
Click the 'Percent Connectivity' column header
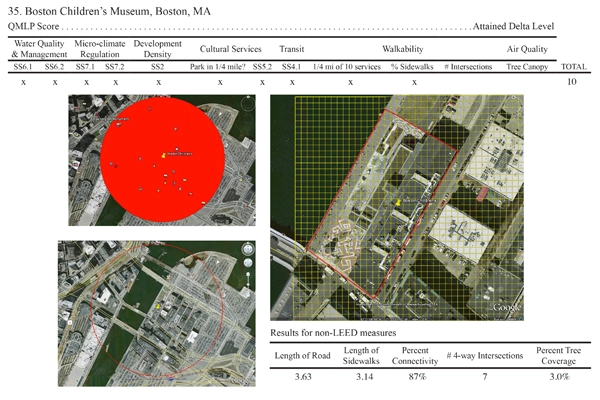click(x=415, y=356)
